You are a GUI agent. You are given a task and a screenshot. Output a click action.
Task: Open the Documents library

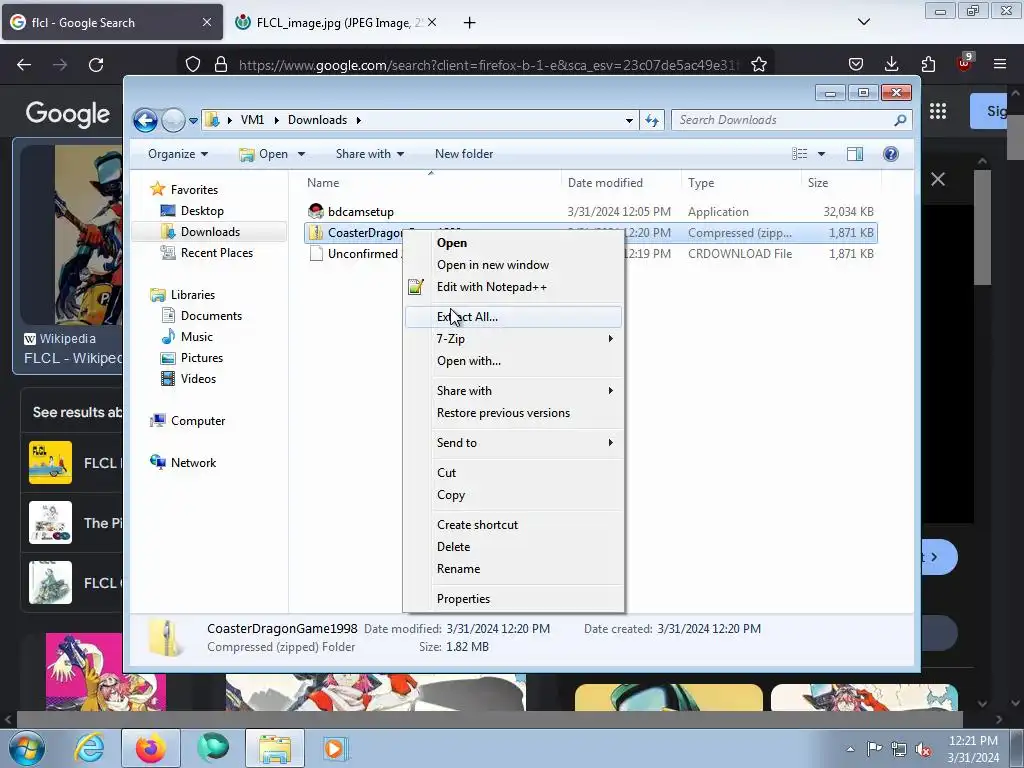(211, 316)
